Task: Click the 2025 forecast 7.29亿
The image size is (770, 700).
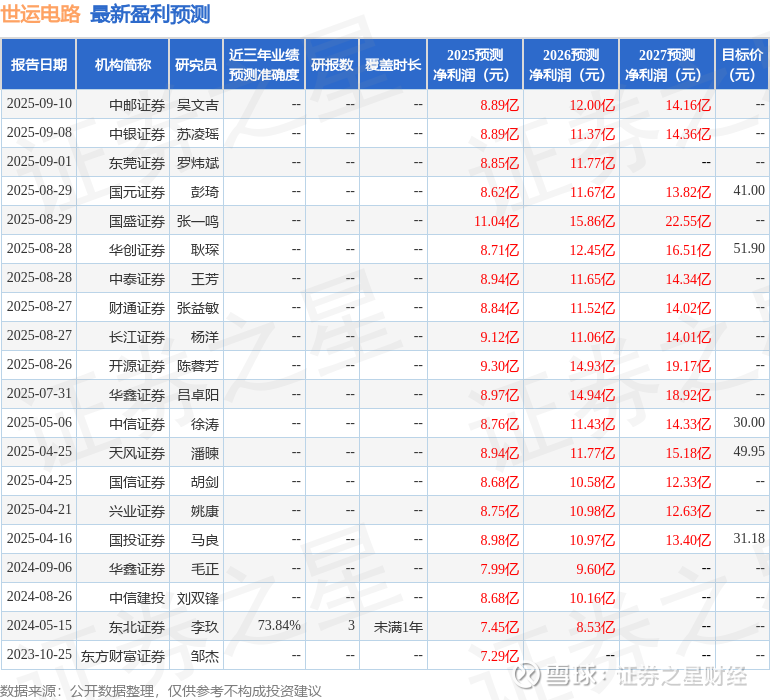Action: click(x=499, y=656)
